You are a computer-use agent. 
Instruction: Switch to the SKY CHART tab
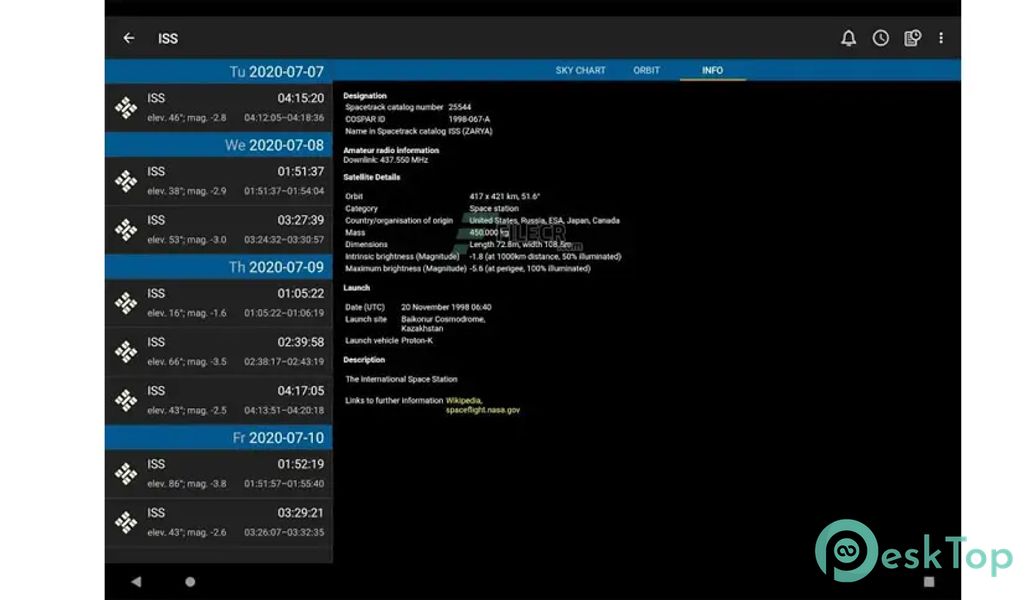[580, 70]
